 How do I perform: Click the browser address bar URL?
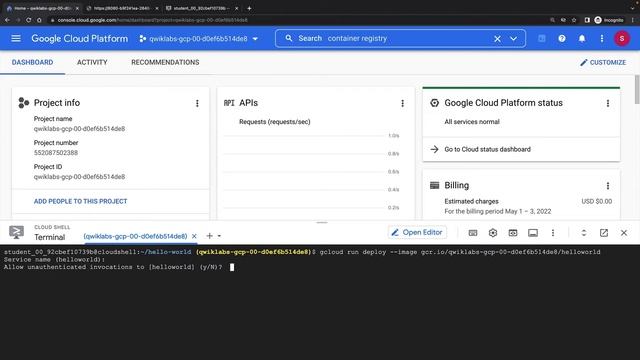152,20
